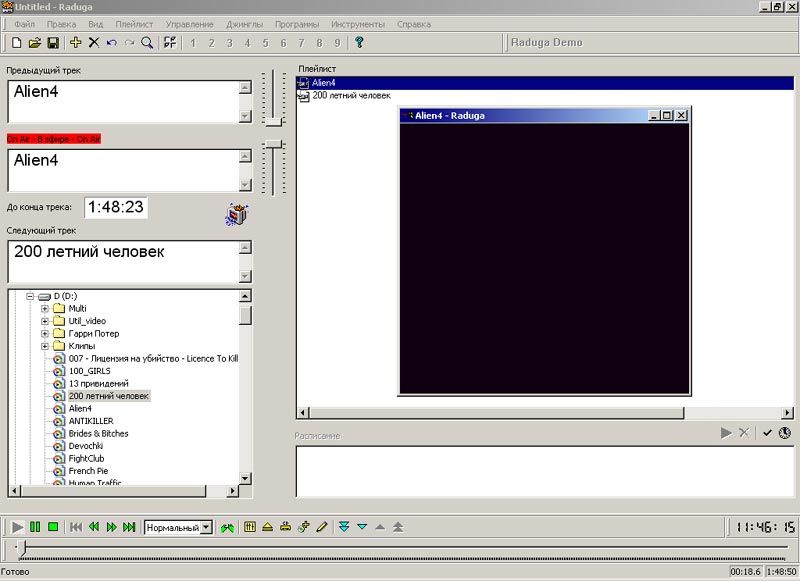Select the 100_GIRLS file in the tree

[89, 371]
